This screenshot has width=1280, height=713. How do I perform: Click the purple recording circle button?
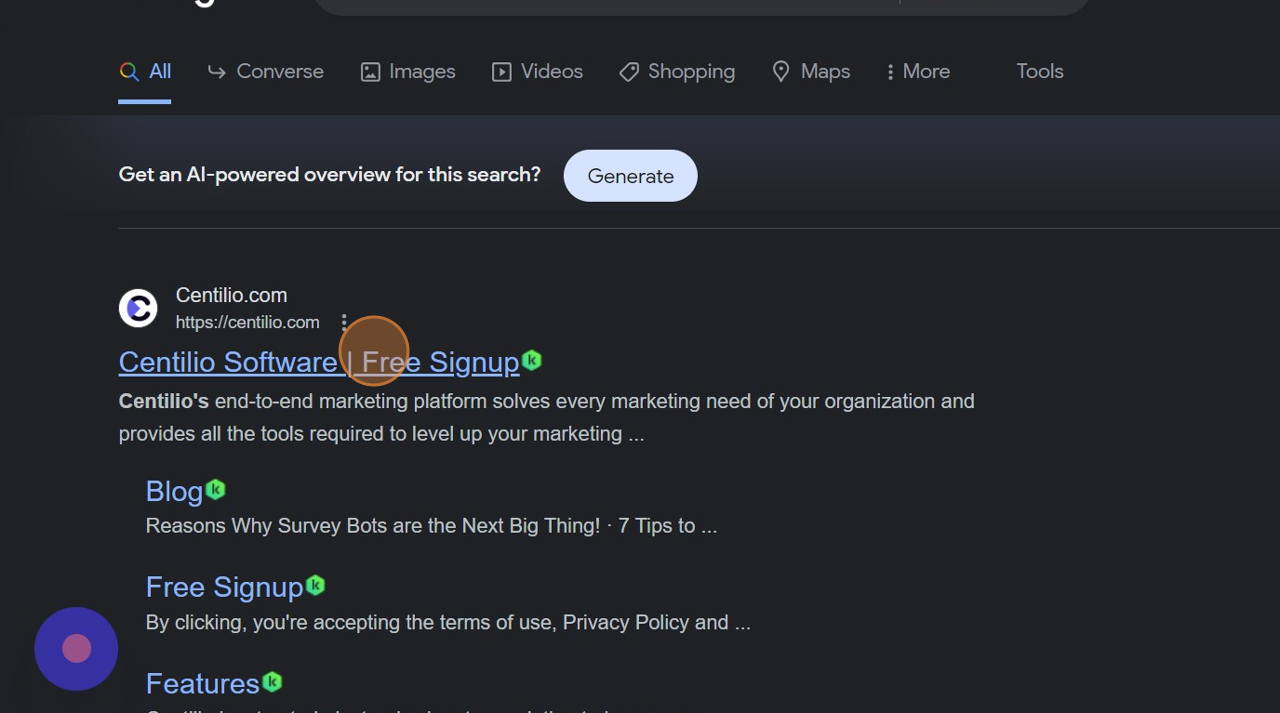pos(76,649)
